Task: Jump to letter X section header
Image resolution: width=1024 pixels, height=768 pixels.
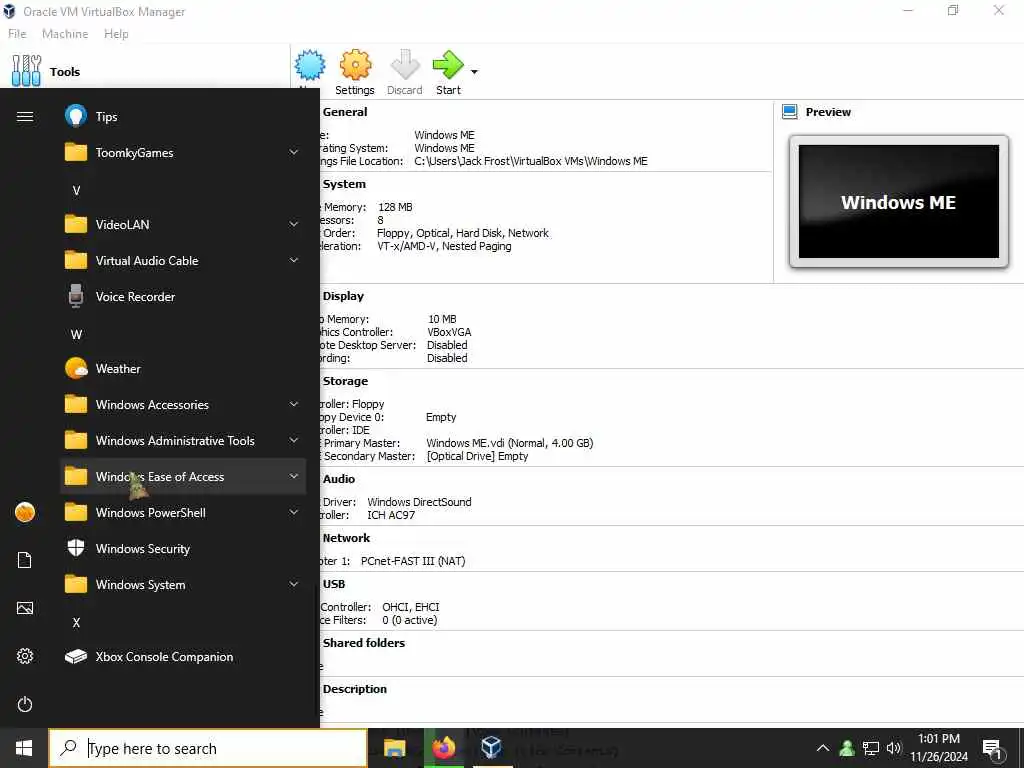Action: [x=76, y=622]
